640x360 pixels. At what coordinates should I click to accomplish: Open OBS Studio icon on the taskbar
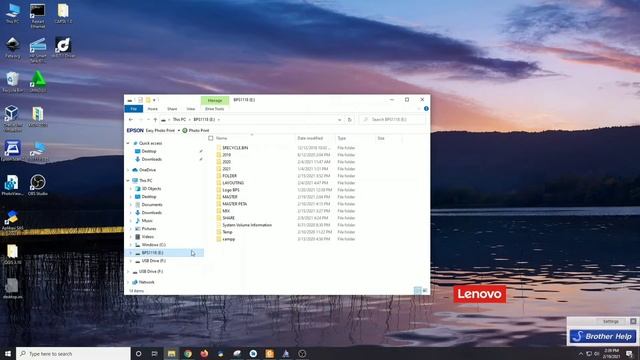pyautogui.click(x=302, y=353)
